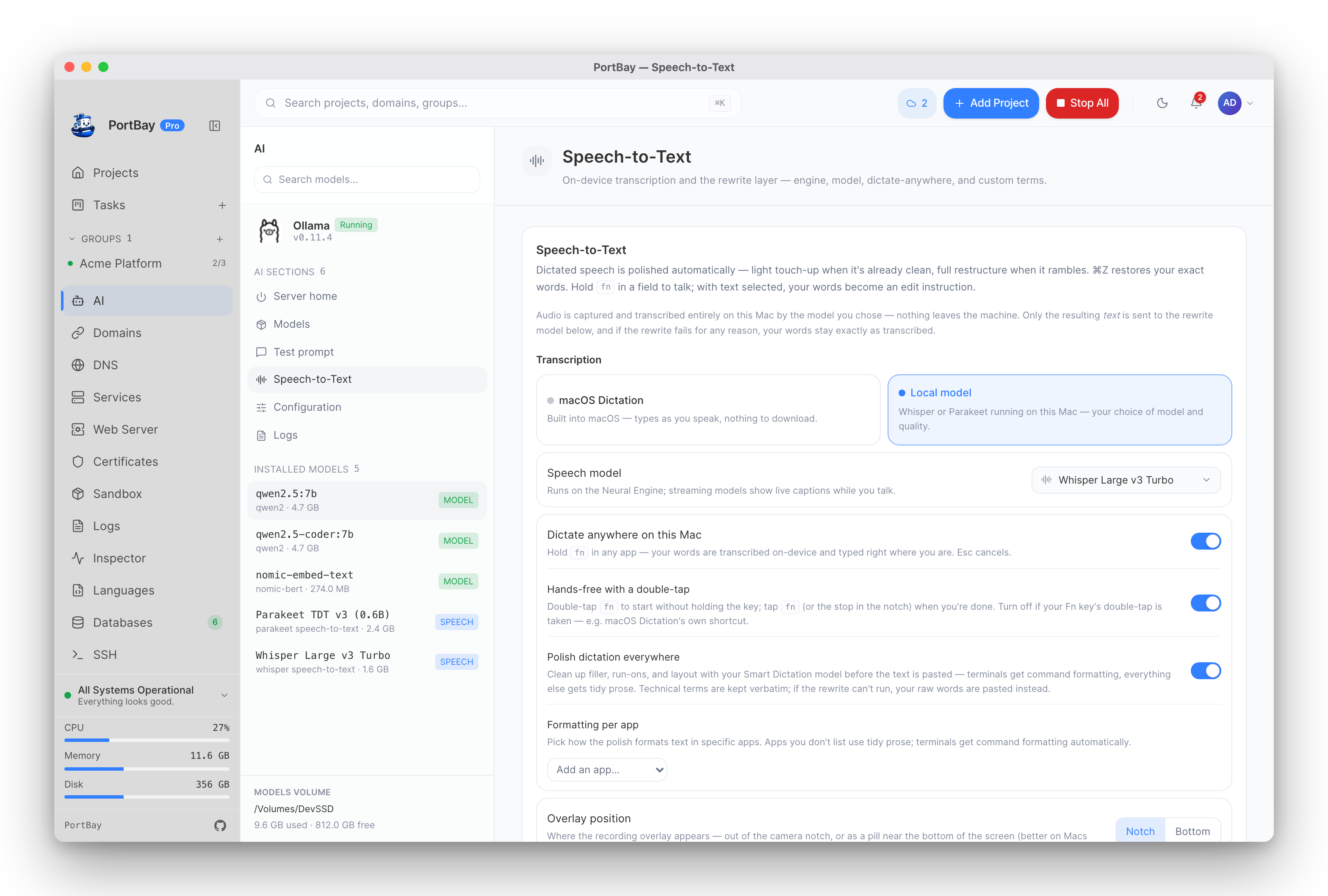Click the CPU usage bar
The image size is (1328, 896).
click(147, 740)
